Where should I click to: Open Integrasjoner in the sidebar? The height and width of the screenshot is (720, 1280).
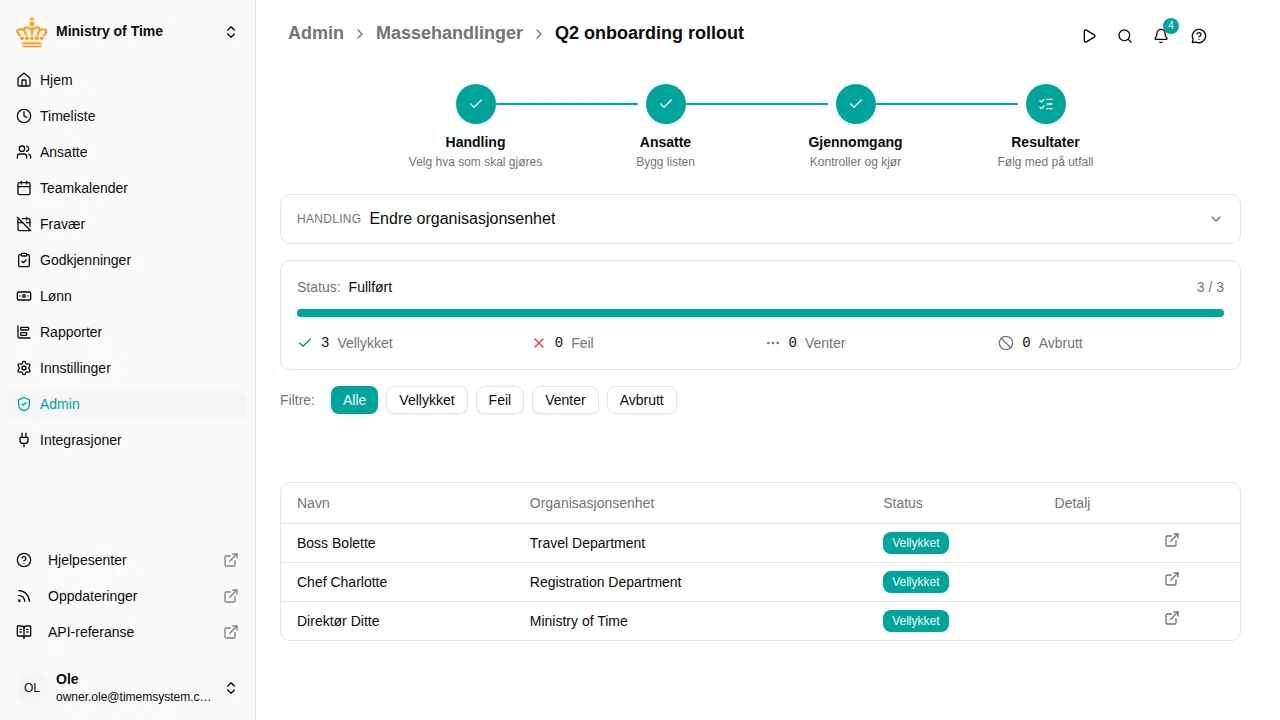click(127, 440)
